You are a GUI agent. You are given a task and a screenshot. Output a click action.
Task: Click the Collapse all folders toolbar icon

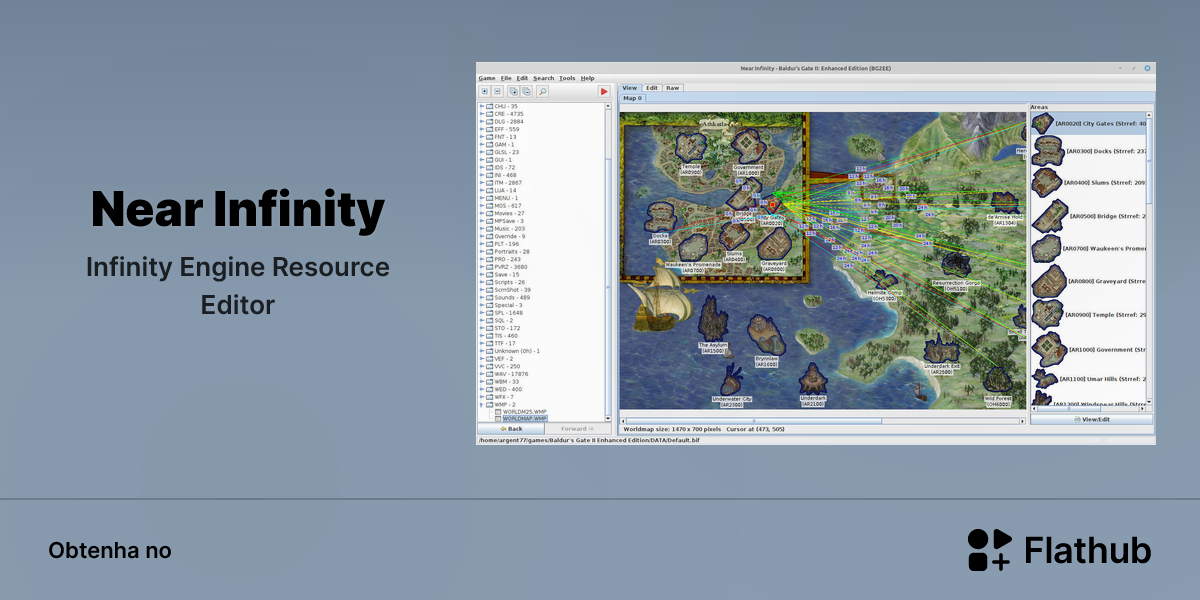[x=526, y=91]
